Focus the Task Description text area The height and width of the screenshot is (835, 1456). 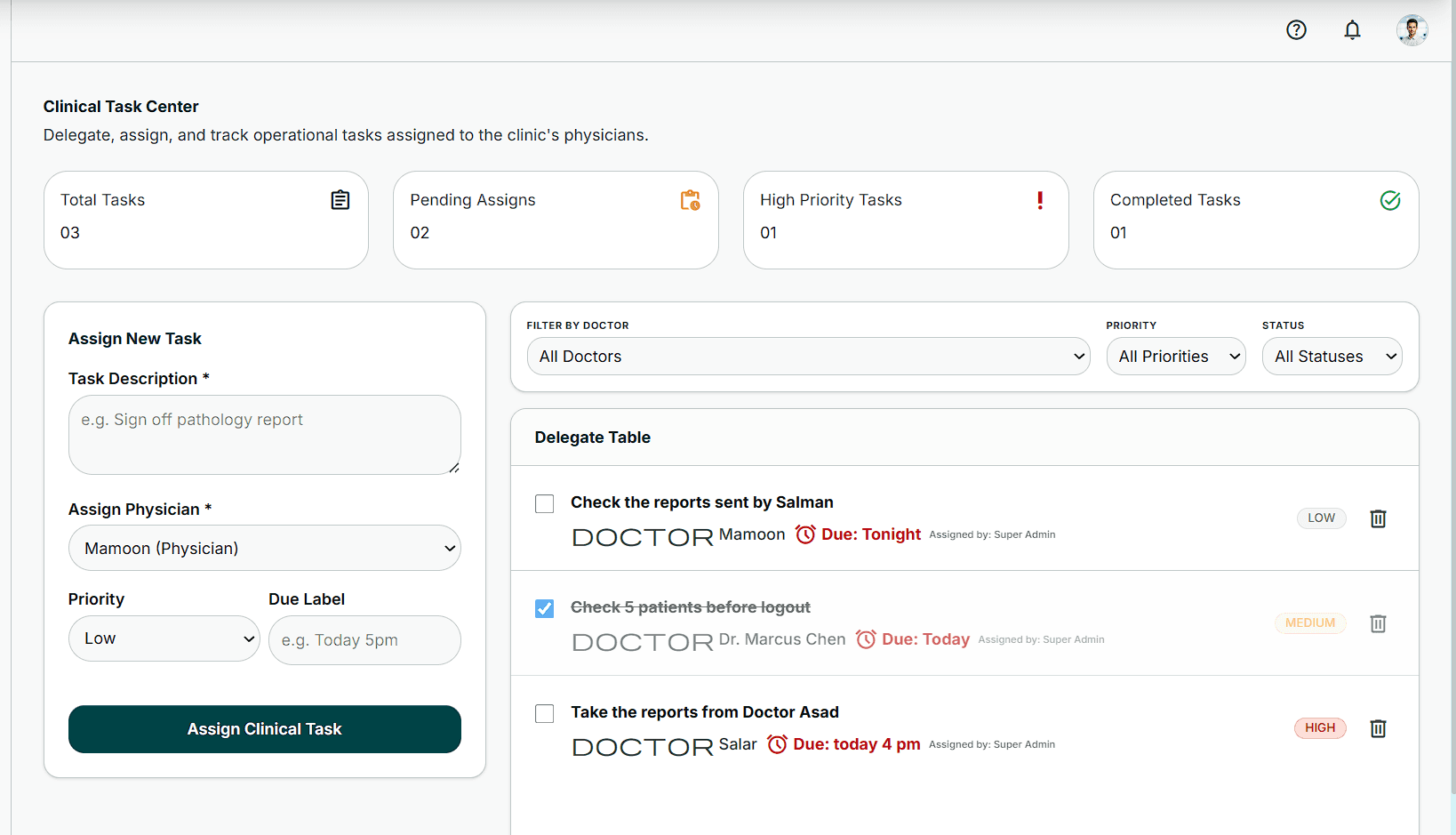265,435
